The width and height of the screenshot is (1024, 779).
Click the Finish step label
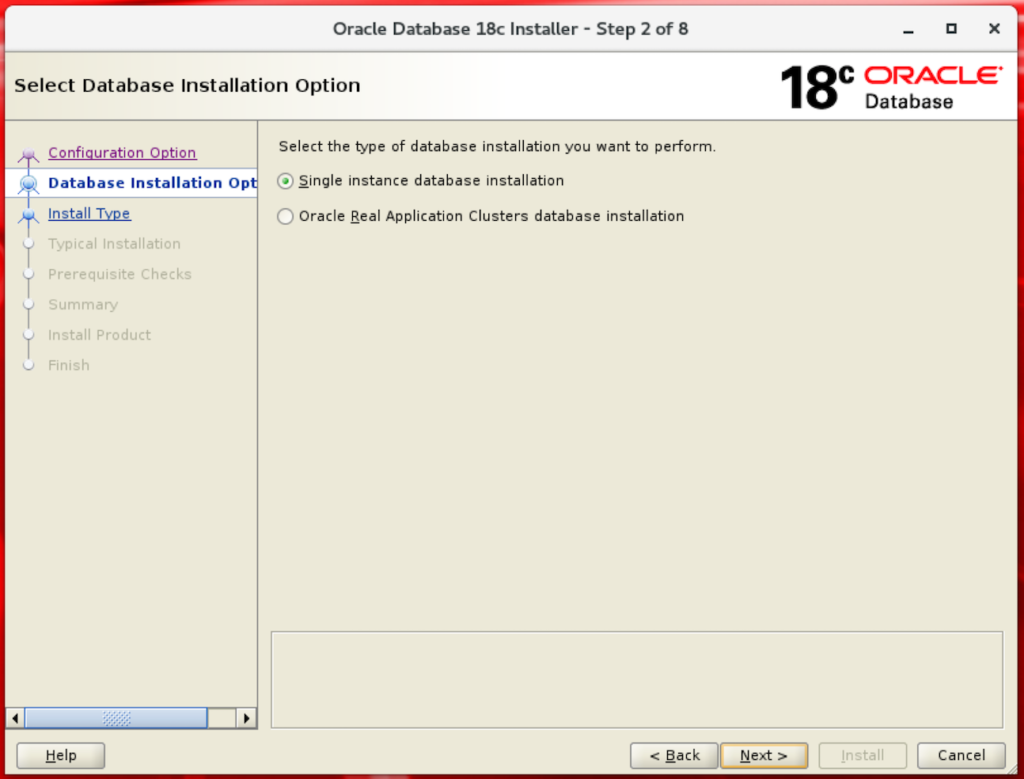click(x=69, y=365)
